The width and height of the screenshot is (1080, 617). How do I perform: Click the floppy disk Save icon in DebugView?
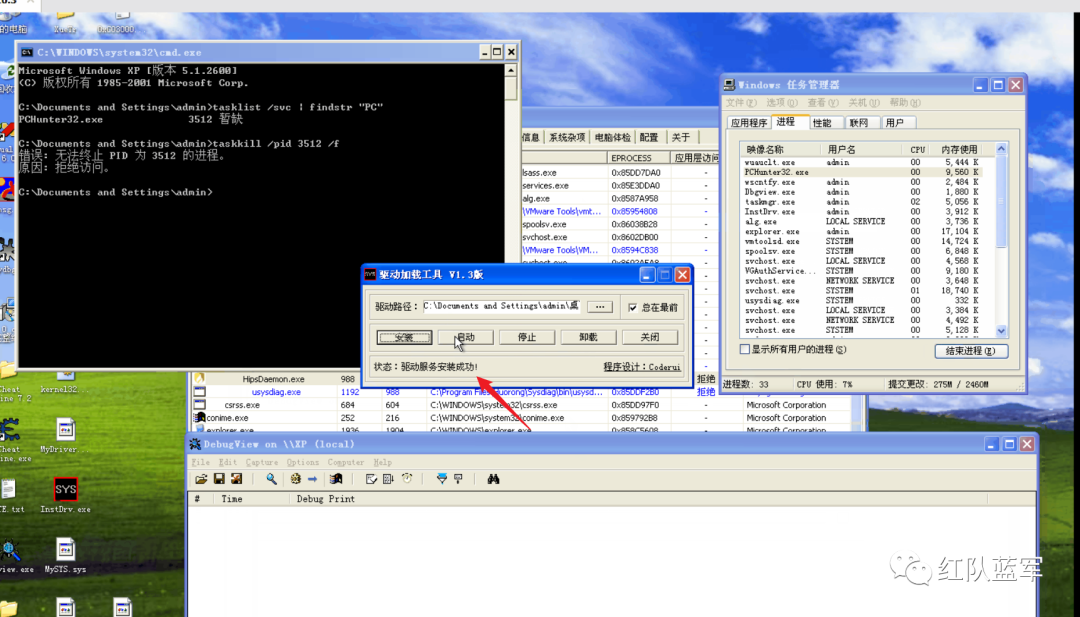[219, 479]
